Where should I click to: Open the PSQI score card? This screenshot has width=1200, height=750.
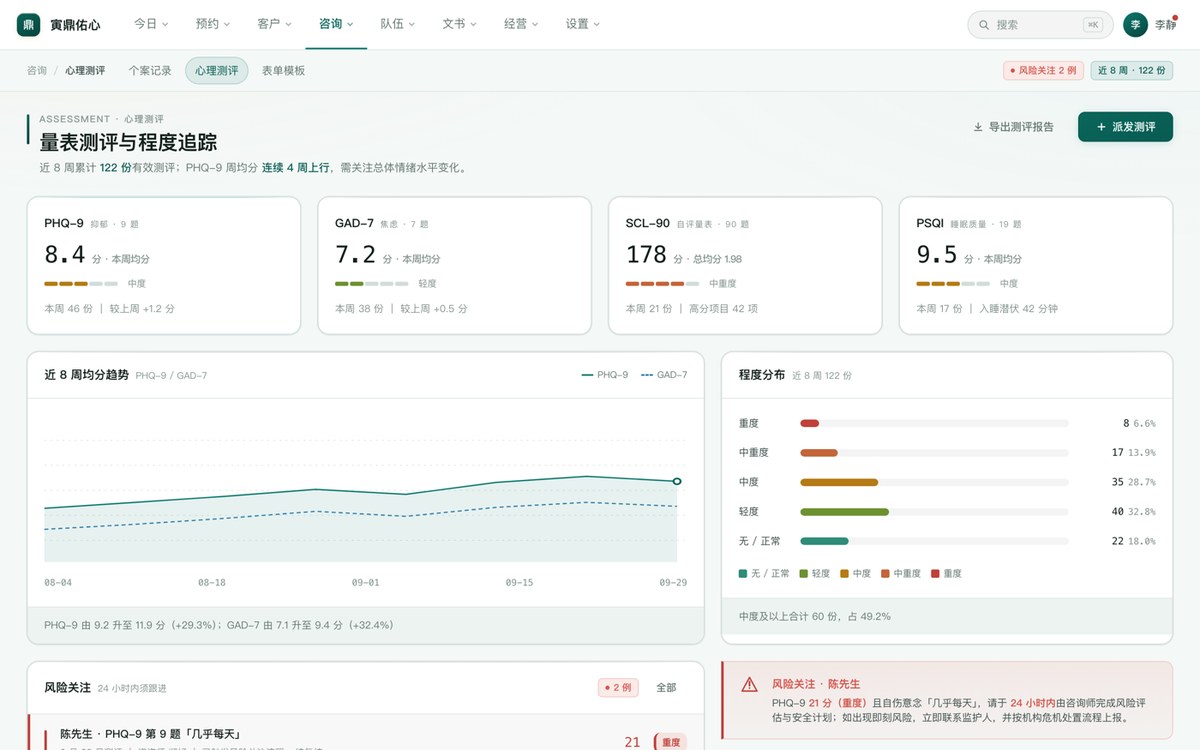point(1036,265)
